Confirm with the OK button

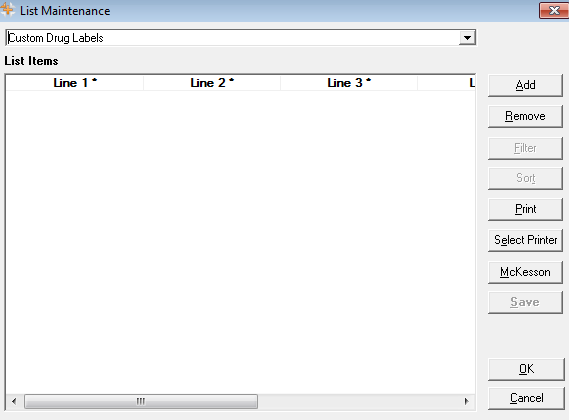pos(527,369)
